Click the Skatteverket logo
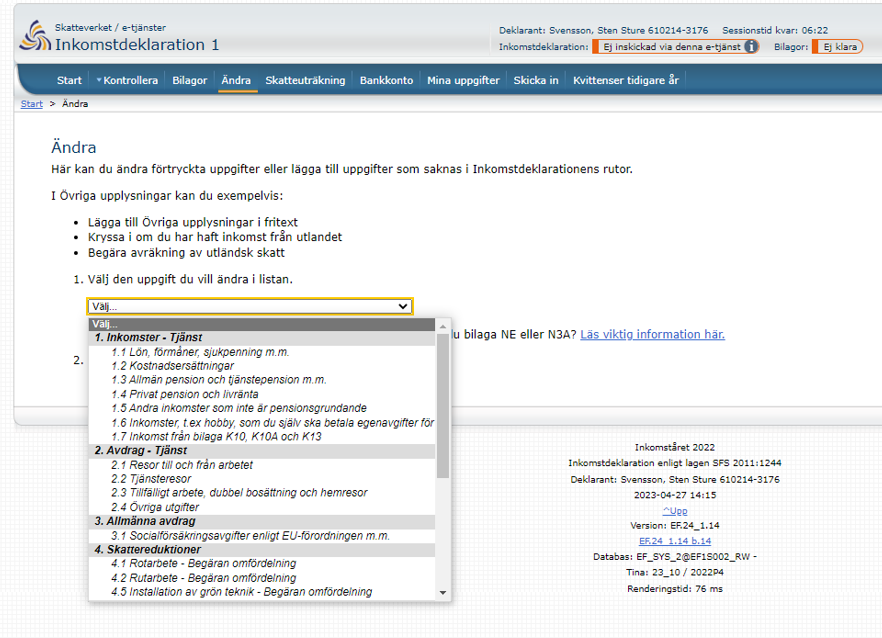The width and height of the screenshot is (882, 638). click(x=36, y=36)
